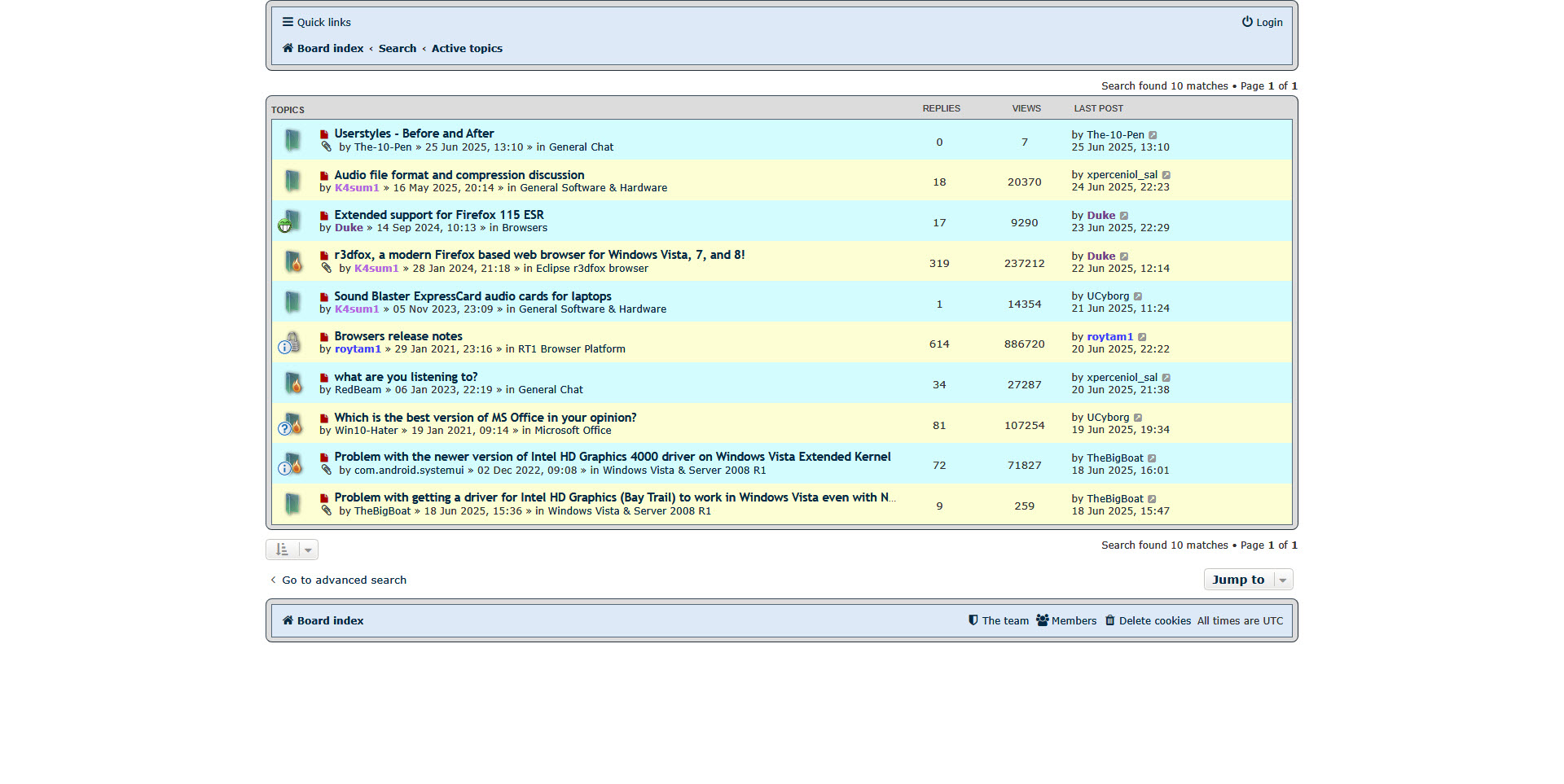Click the Members group icon in footer

(x=1042, y=620)
